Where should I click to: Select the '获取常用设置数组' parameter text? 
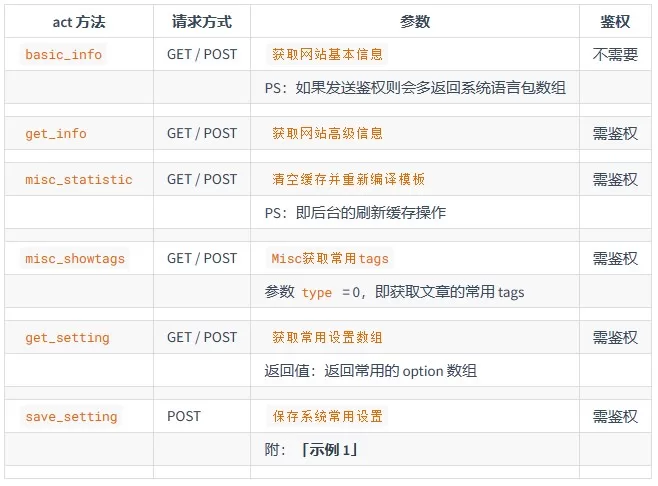[328, 338]
